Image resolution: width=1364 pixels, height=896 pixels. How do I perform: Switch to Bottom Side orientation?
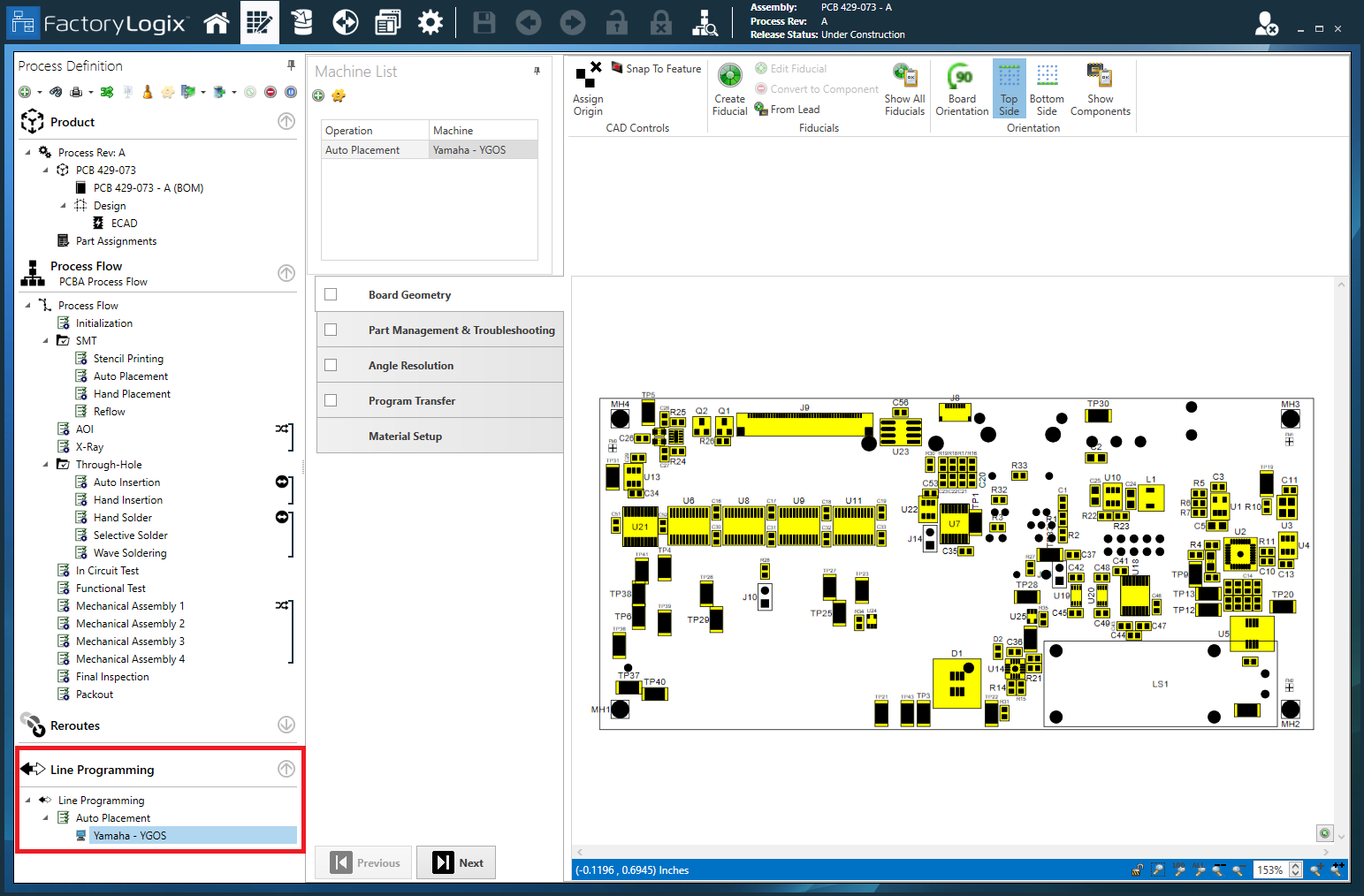pyautogui.click(x=1047, y=87)
